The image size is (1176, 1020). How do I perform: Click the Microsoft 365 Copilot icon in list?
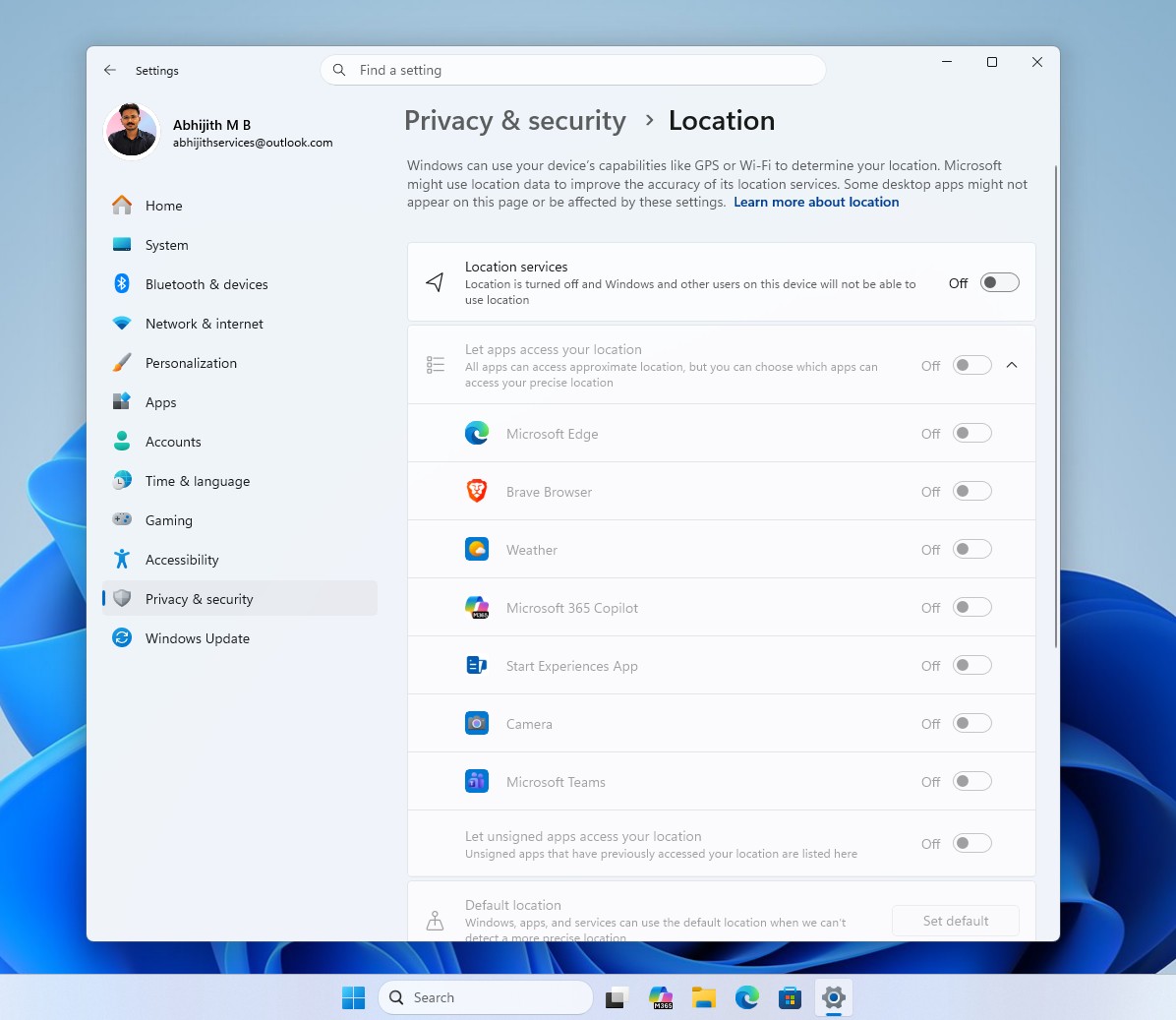(x=477, y=607)
